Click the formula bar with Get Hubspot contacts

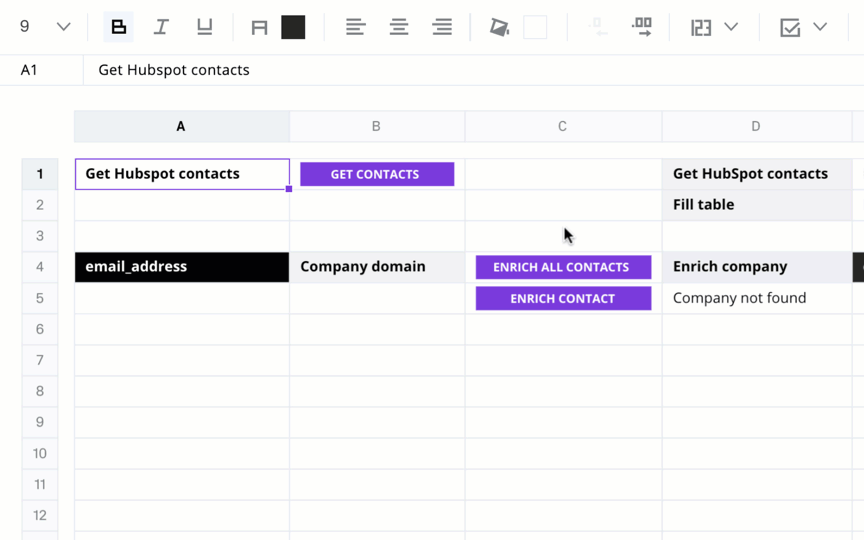click(473, 70)
